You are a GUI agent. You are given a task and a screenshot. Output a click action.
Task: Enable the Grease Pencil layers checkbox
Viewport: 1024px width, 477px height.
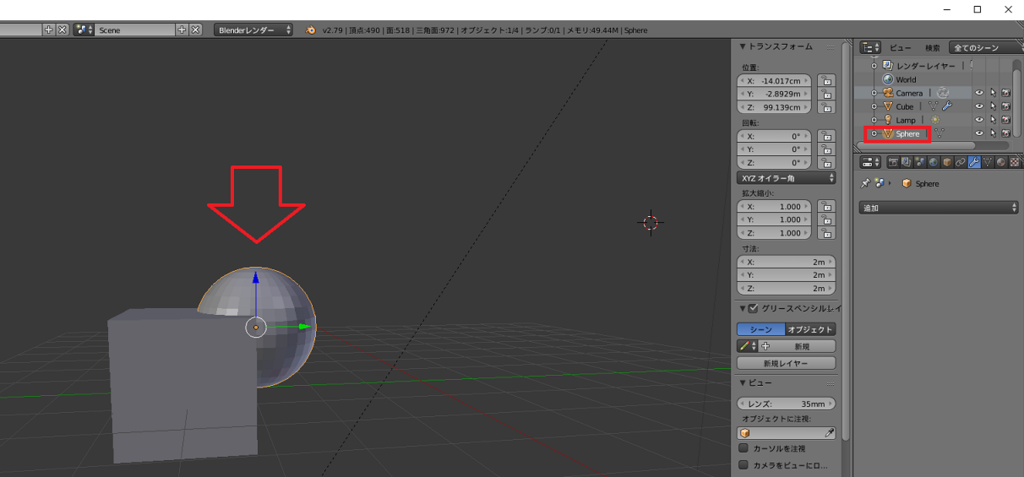[754, 309]
